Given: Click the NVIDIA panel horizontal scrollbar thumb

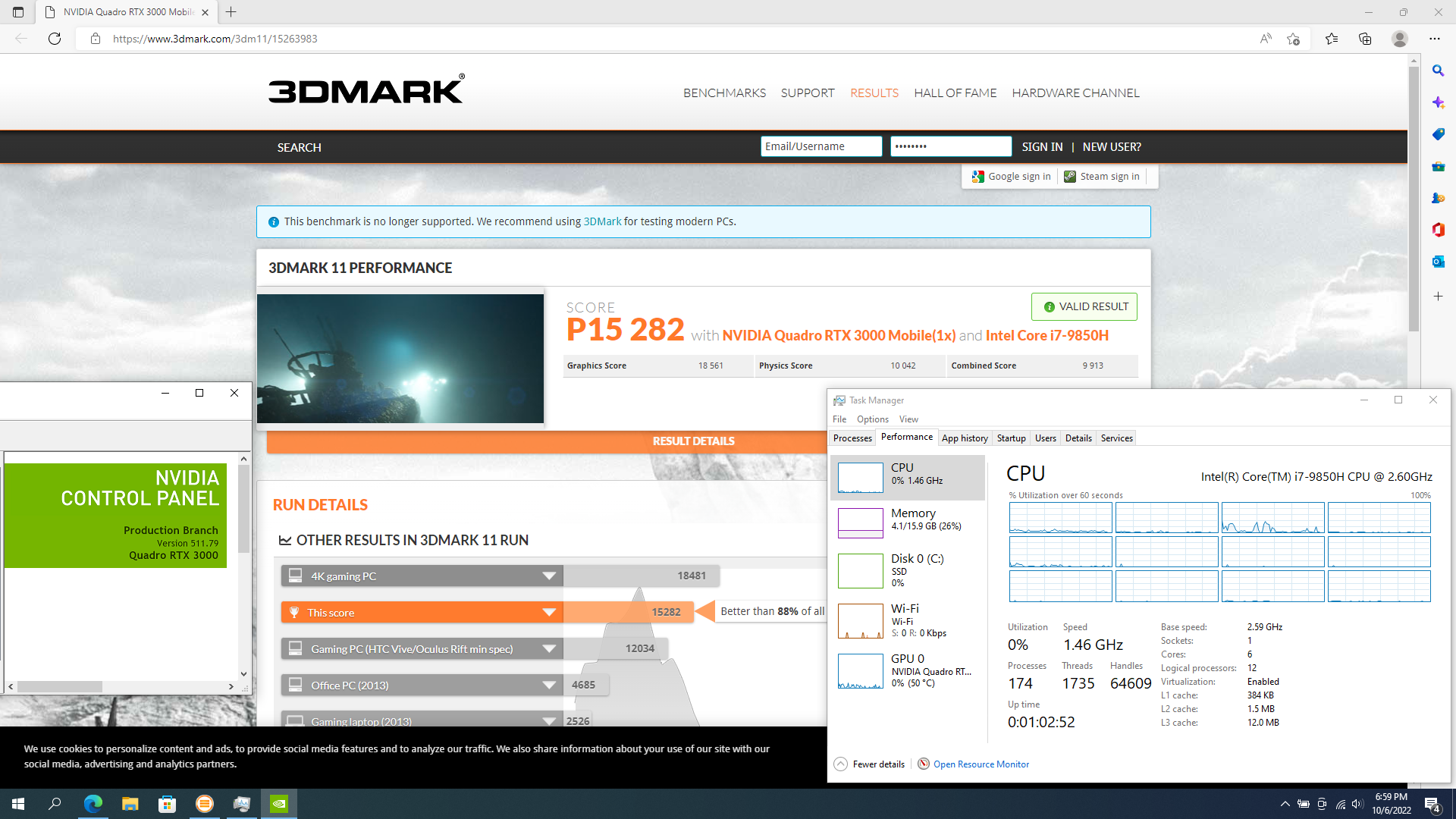Looking at the screenshot, I should click(x=60, y=687).
